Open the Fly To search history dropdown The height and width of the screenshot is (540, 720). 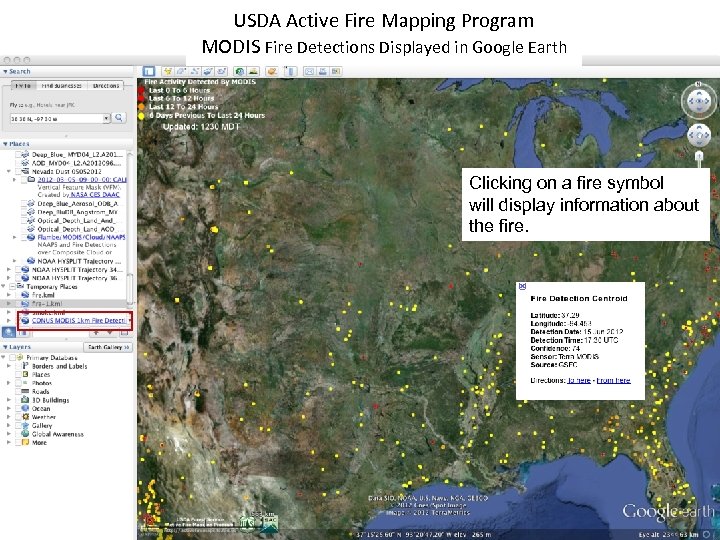[x=106, y=118]
